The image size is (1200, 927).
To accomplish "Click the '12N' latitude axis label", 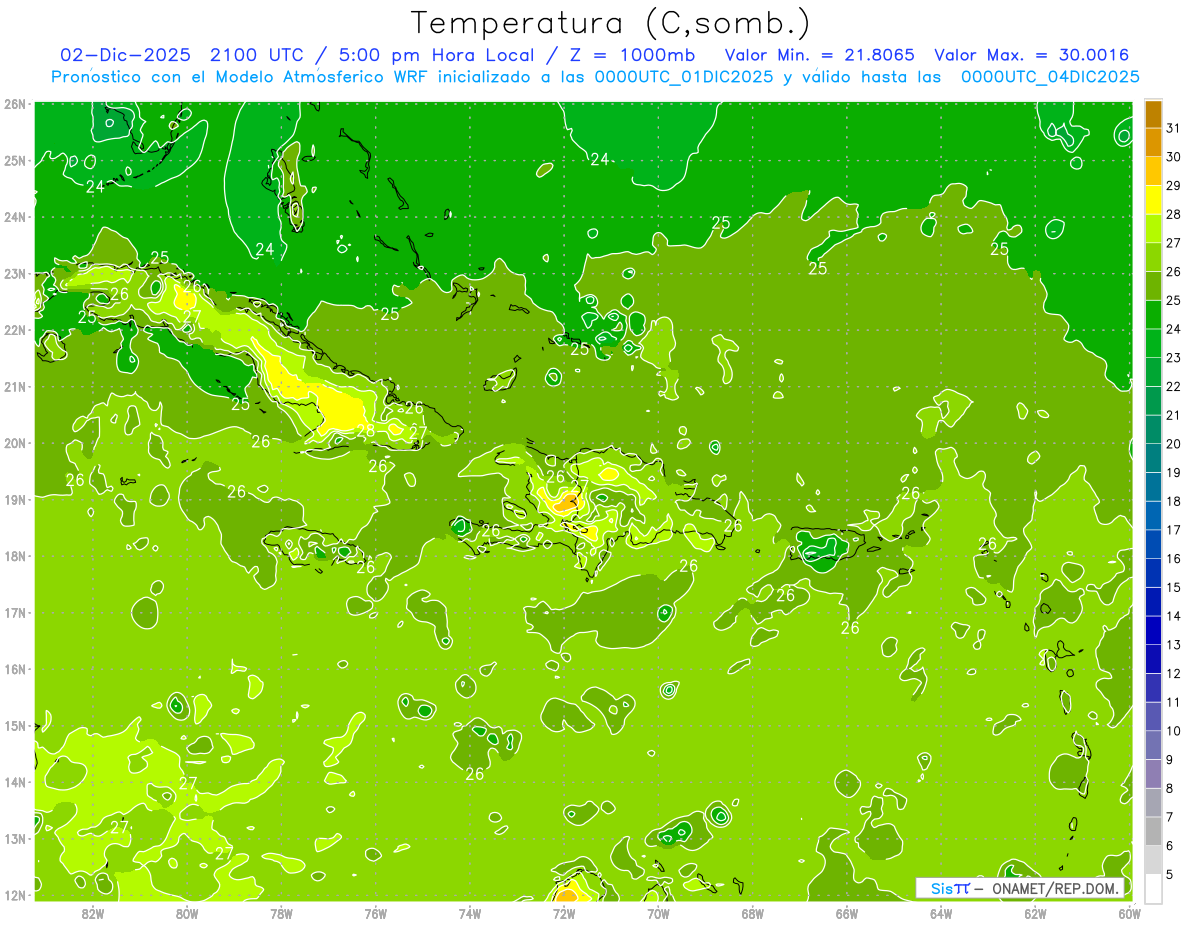I will click(x=14, y=895).
